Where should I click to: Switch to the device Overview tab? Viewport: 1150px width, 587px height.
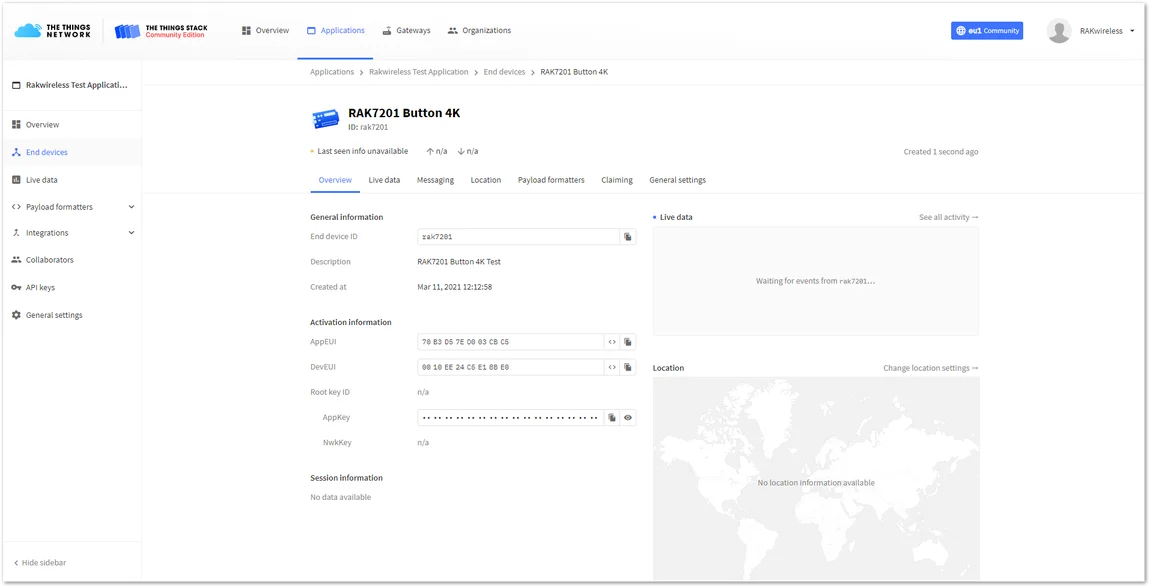point(335,180)
